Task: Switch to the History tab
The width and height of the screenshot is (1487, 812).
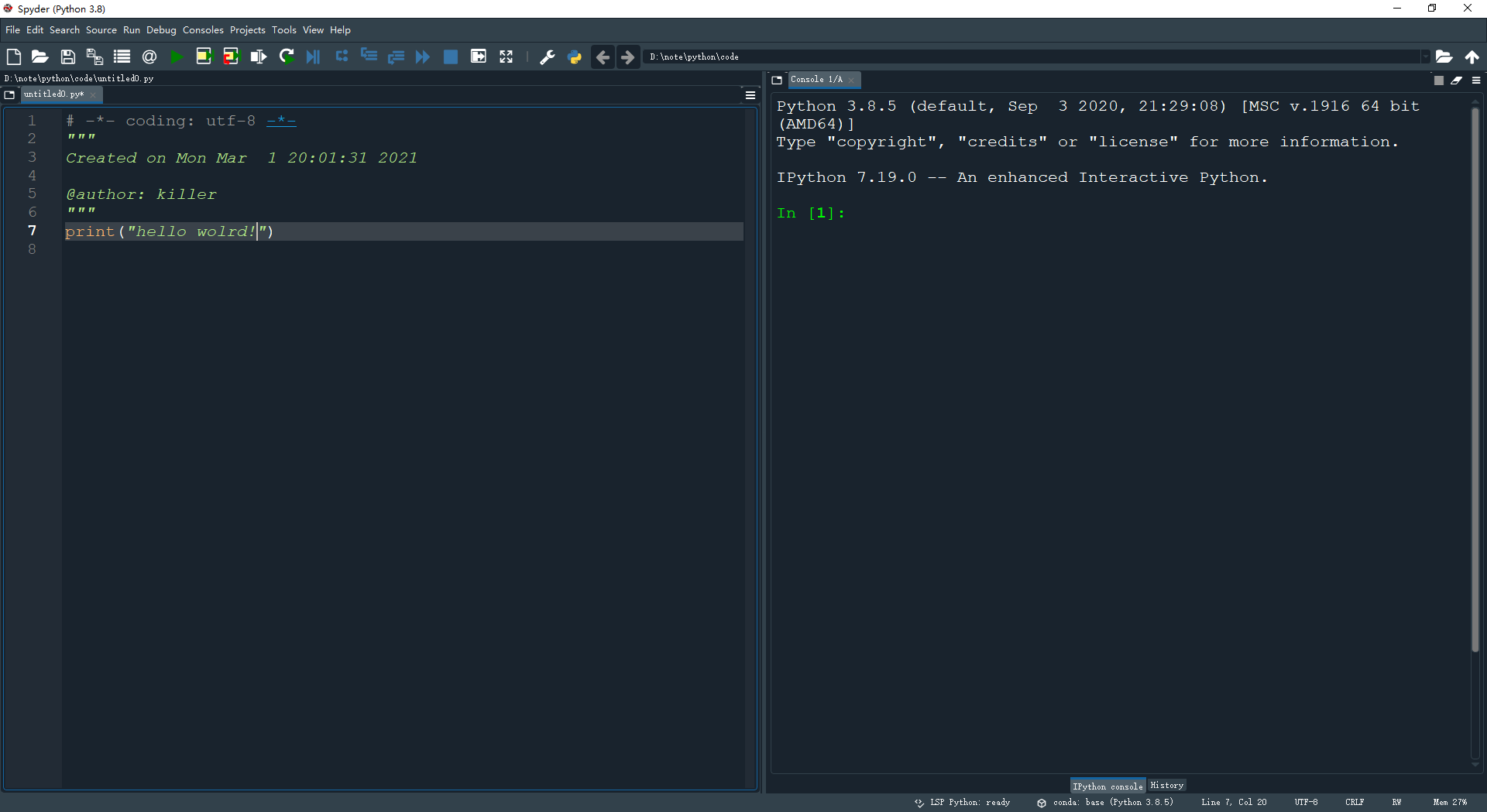Action: pyautogui.click(x=1166, y=786)
